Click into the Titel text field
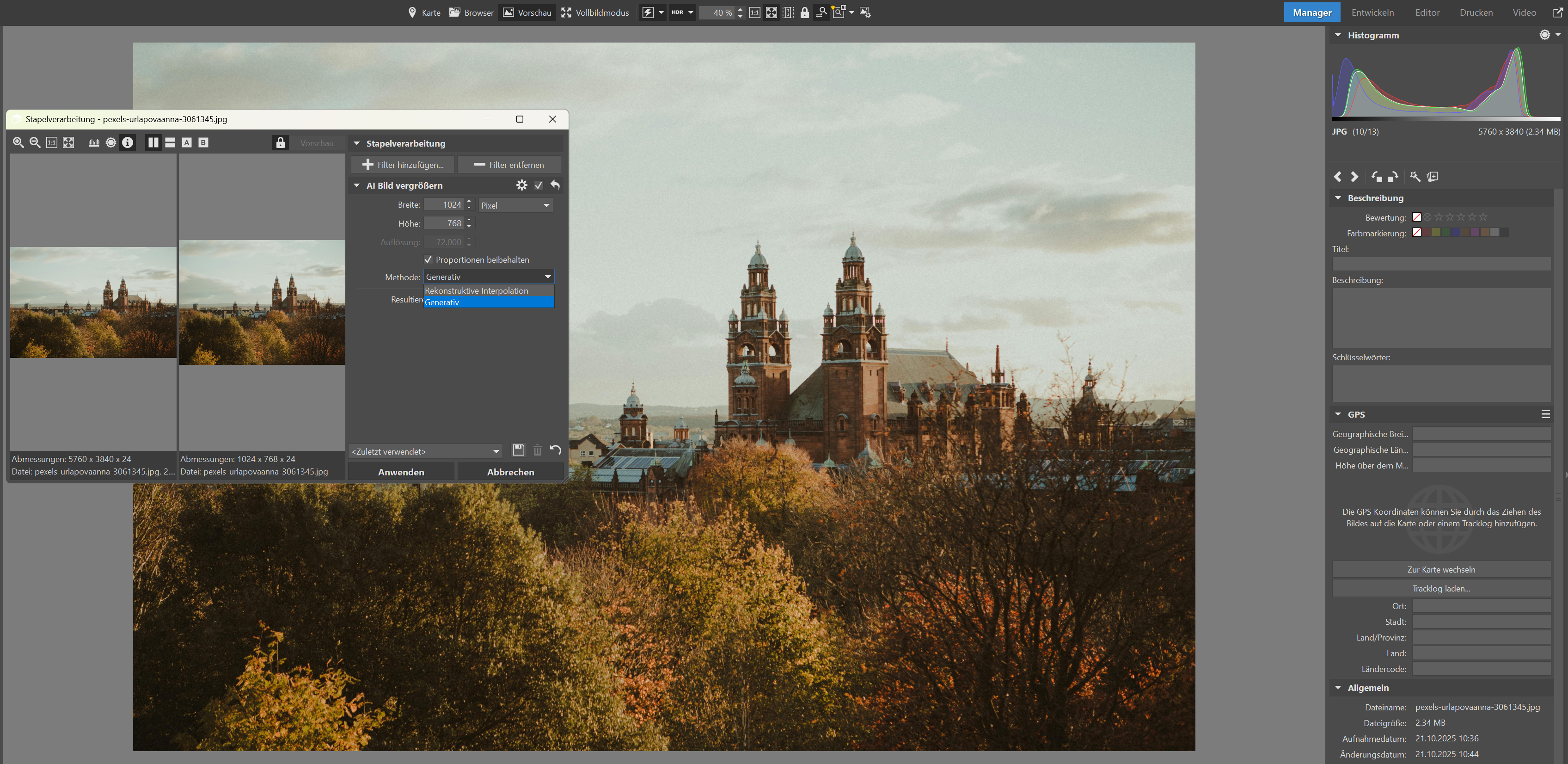This screenshot has height=764, width=1568. pos(1441,264)
